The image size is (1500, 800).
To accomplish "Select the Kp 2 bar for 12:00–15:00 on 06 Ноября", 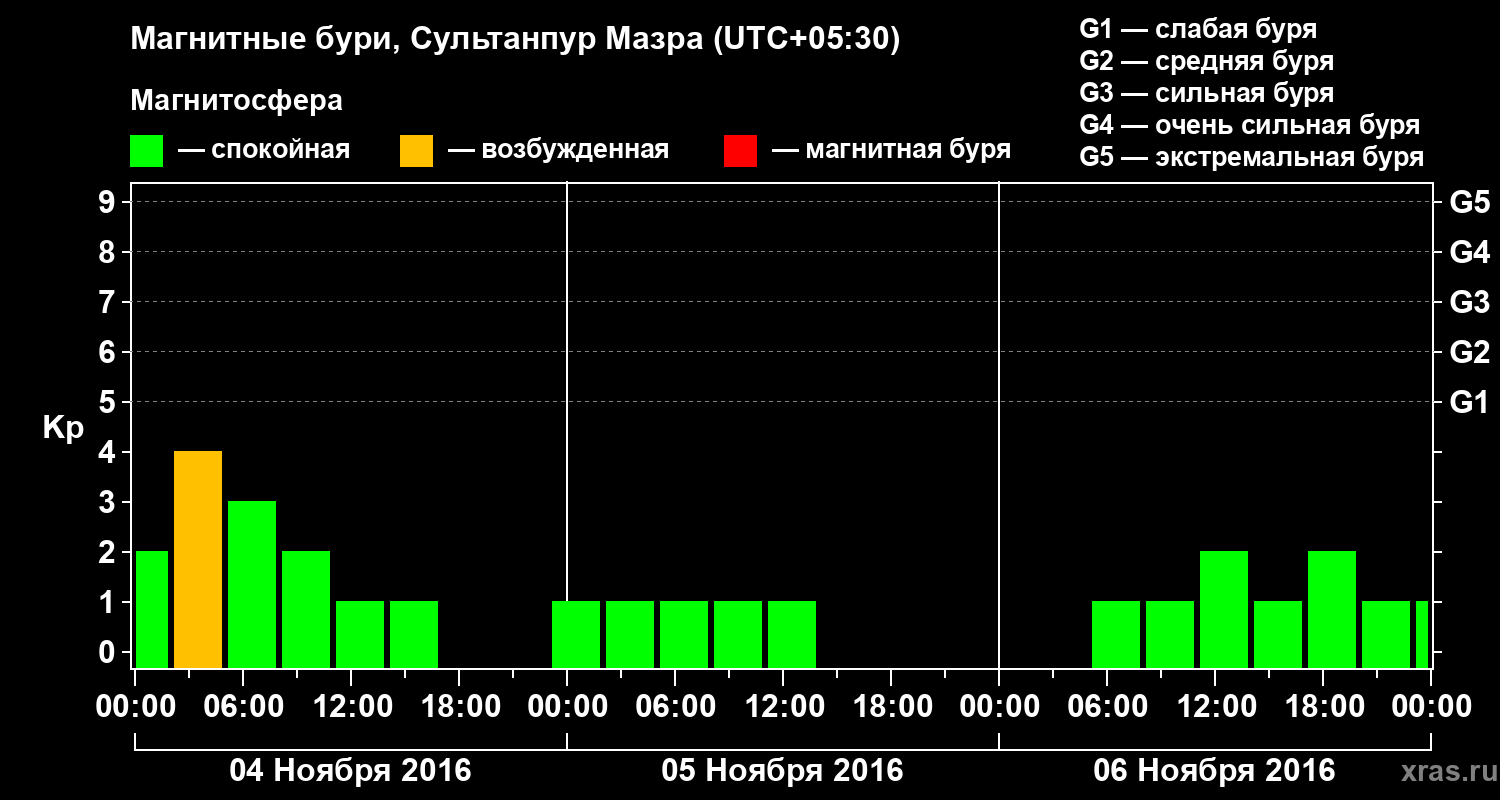I will pyautogui.click(x=1224, y=610).
